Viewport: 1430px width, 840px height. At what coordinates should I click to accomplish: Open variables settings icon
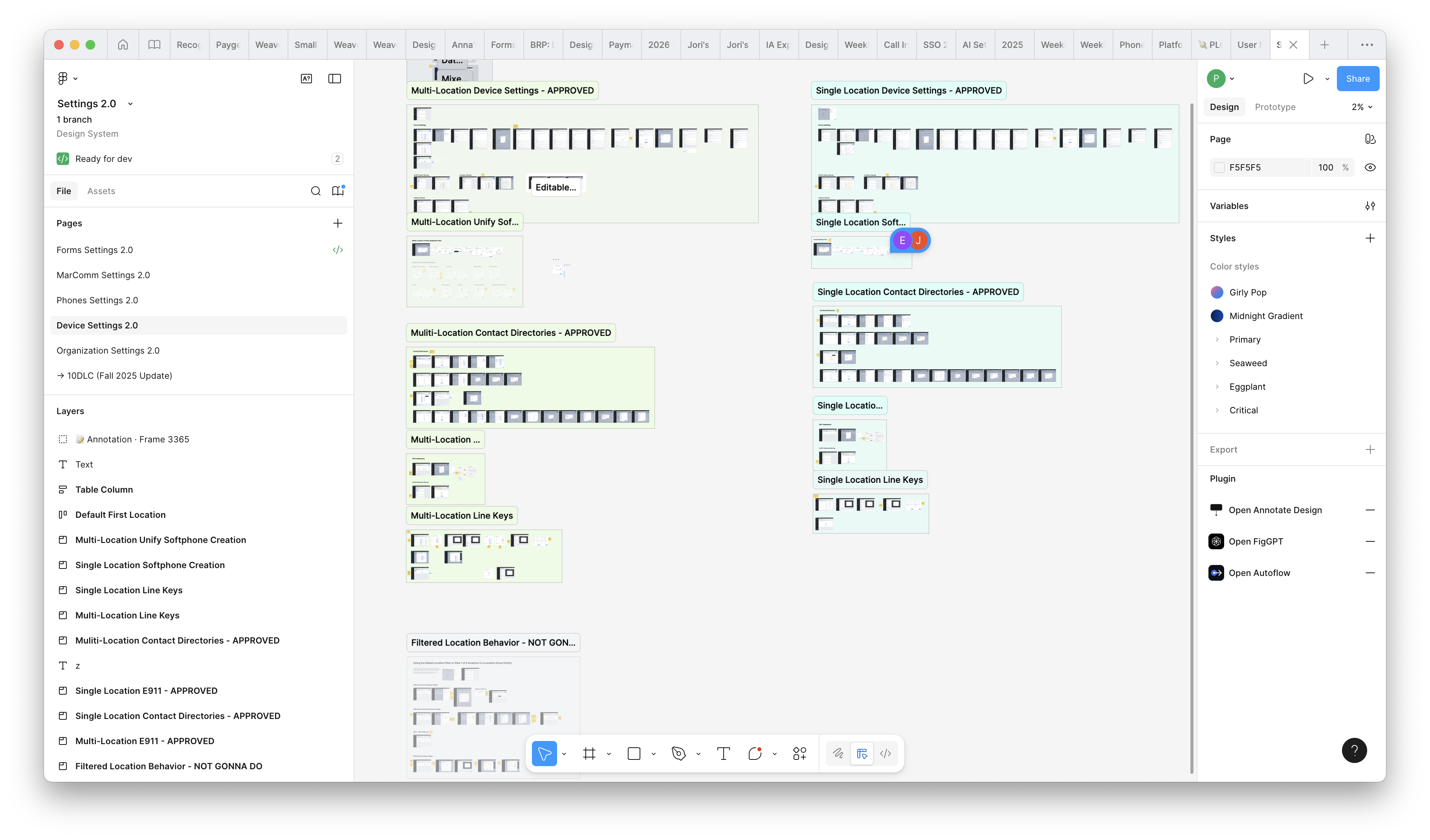tap(1370, 206)
